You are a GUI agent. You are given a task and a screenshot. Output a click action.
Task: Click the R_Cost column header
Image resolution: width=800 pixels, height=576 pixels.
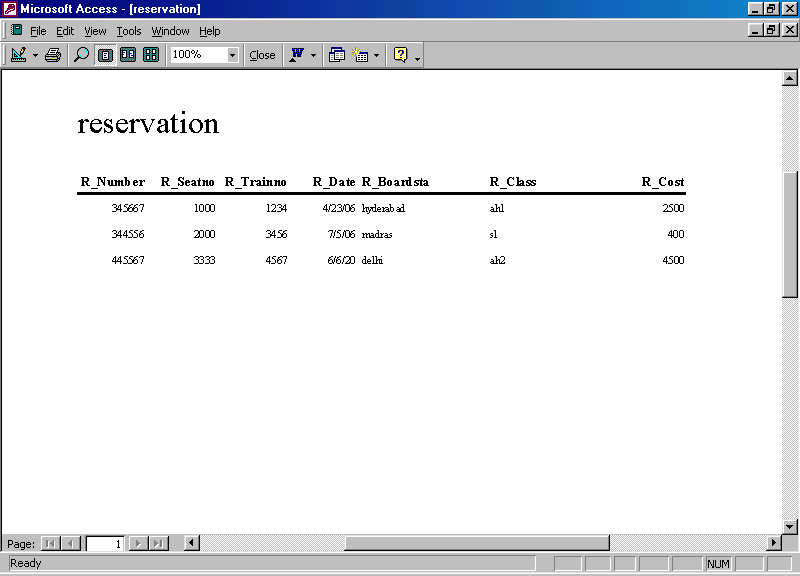pos(663,182)
